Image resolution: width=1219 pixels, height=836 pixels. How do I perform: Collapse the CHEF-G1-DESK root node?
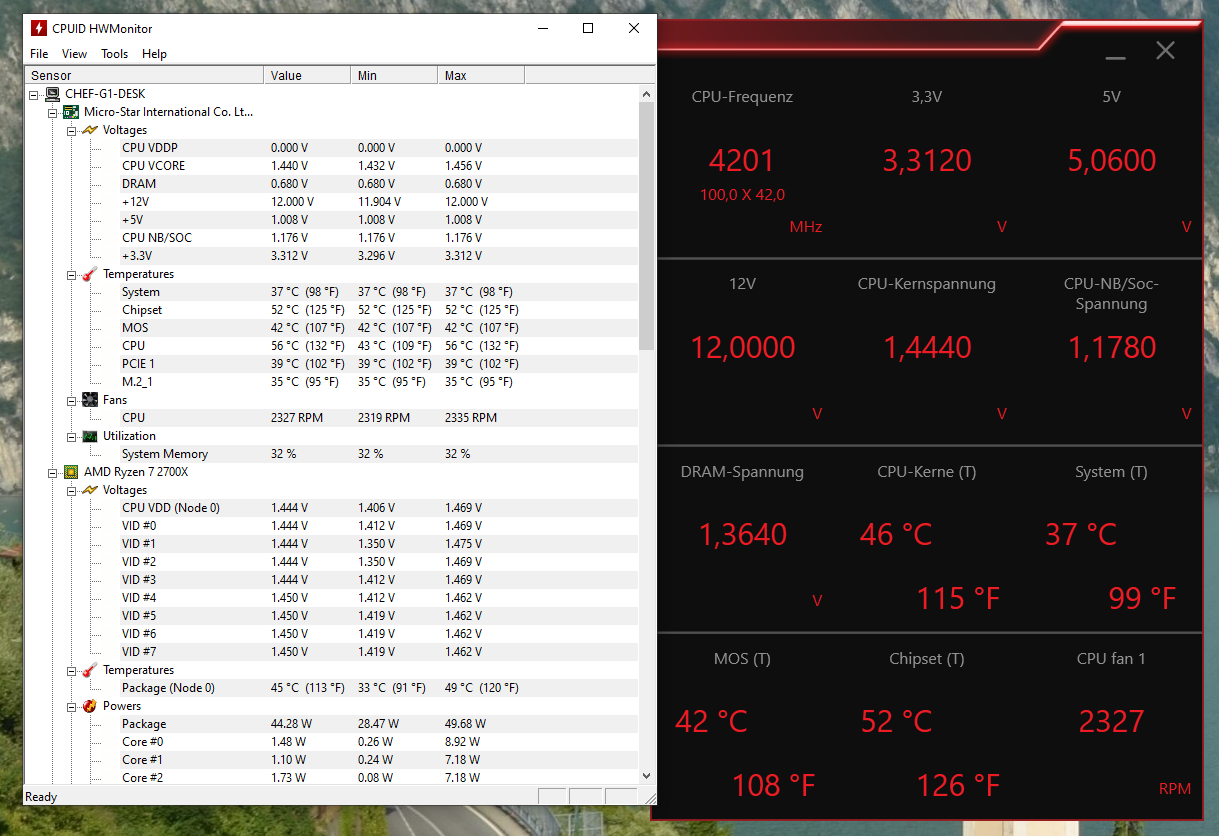click(34, 94)
